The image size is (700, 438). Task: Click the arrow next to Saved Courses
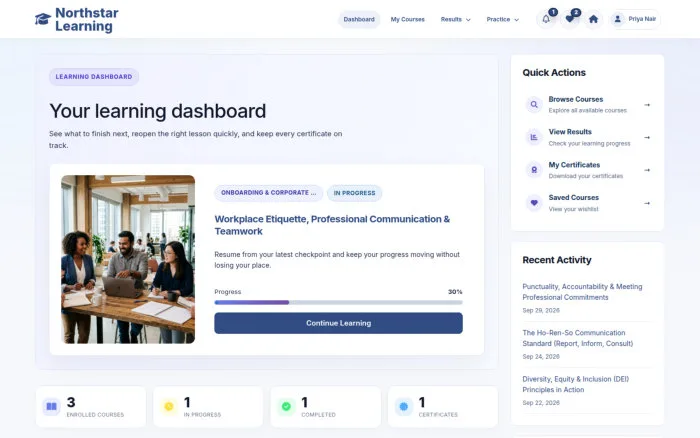647,203
